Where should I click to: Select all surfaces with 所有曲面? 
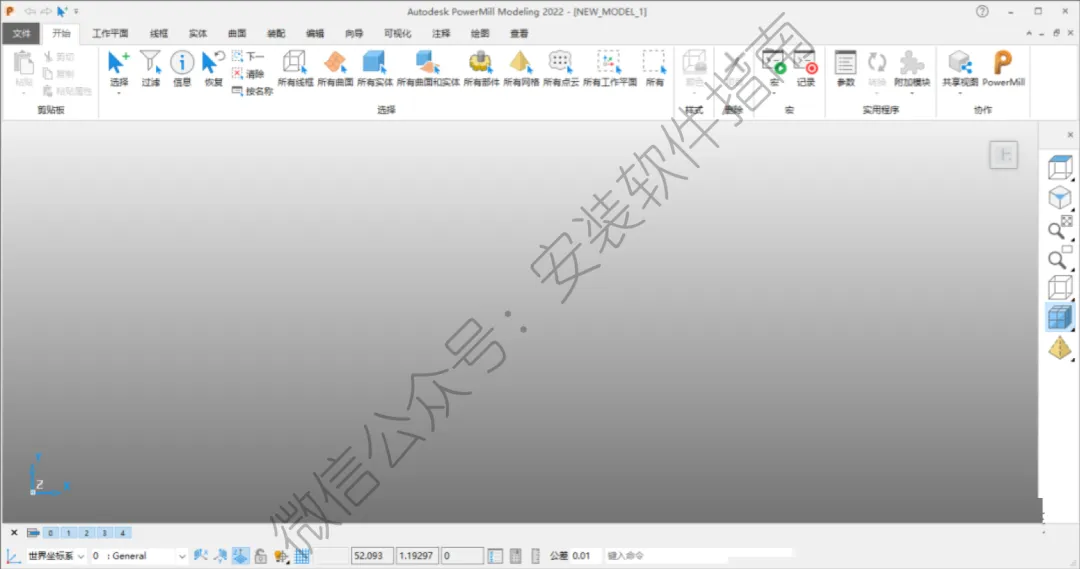tap(335, 68)
